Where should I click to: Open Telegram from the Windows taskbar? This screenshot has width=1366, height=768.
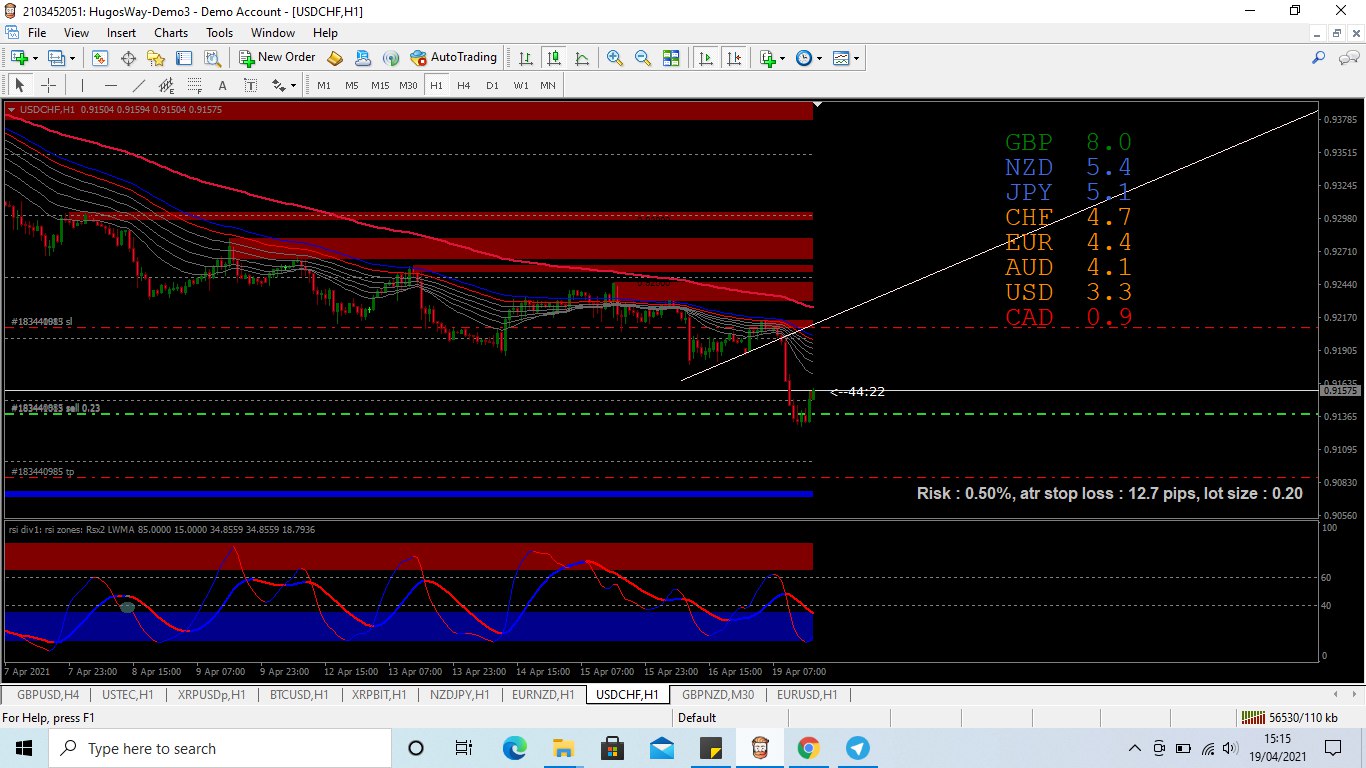(857, 748)
